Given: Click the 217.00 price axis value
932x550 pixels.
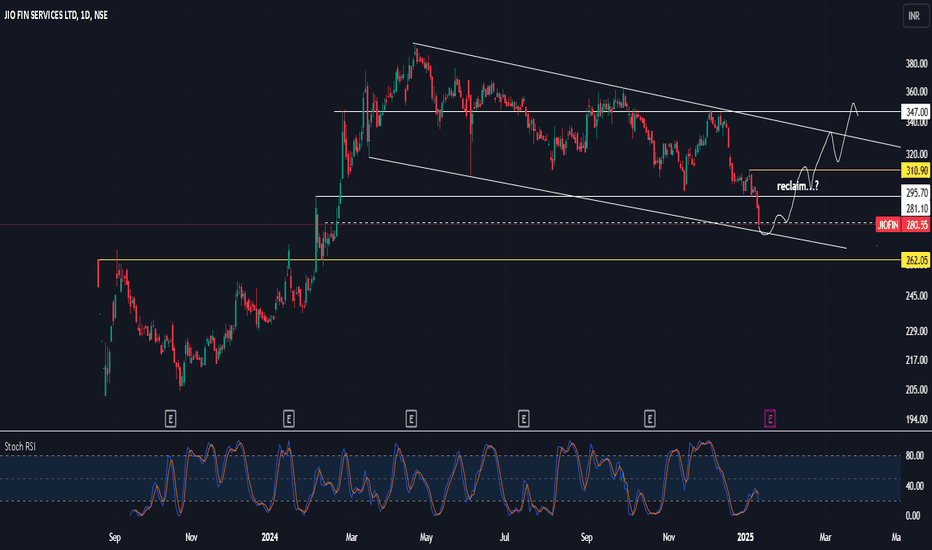Looking at the screenshot, I should click(x=916, y=360).
